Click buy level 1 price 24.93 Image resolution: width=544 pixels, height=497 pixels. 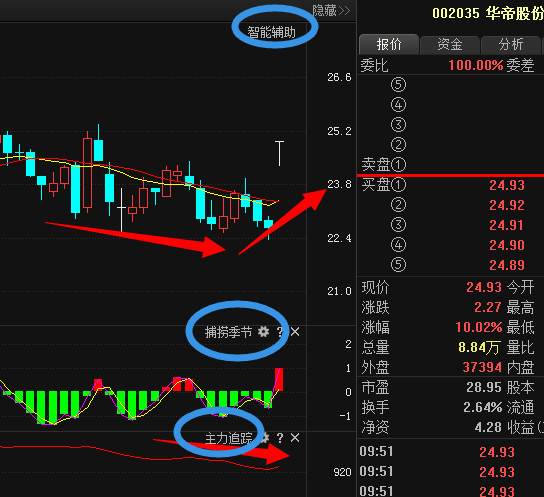(x=507, y=185)
